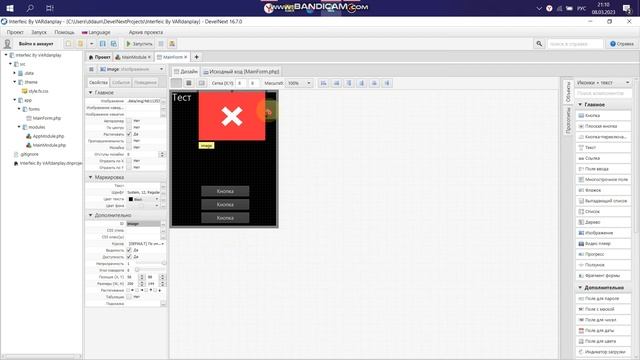Click the save all toolbar icon
Screen dimensions: 640x360
pos(114,44)
